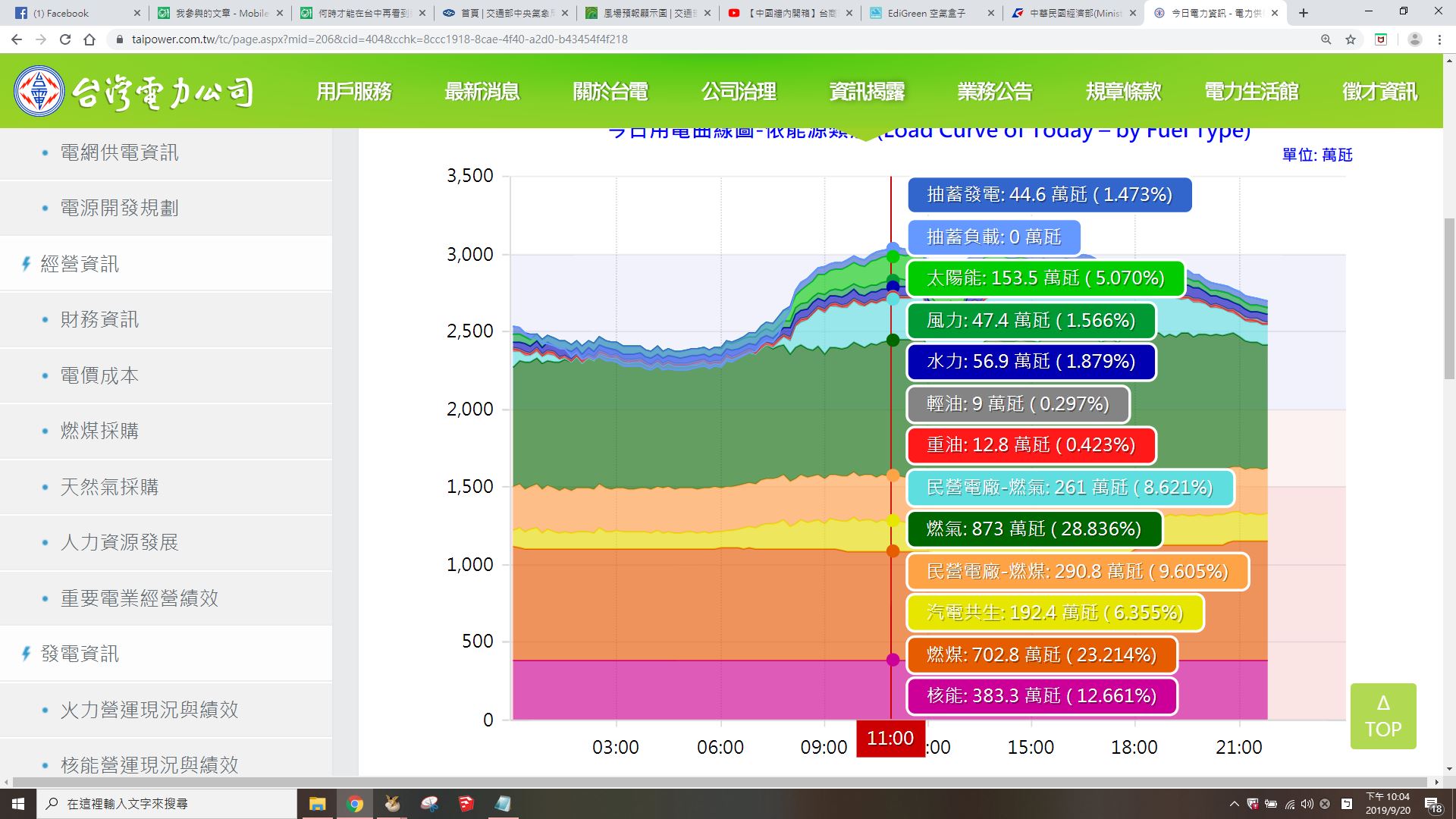Open the Windows Start menu
The height and width of the screenshot is (819, 1456).
click(x=18, y=804)
